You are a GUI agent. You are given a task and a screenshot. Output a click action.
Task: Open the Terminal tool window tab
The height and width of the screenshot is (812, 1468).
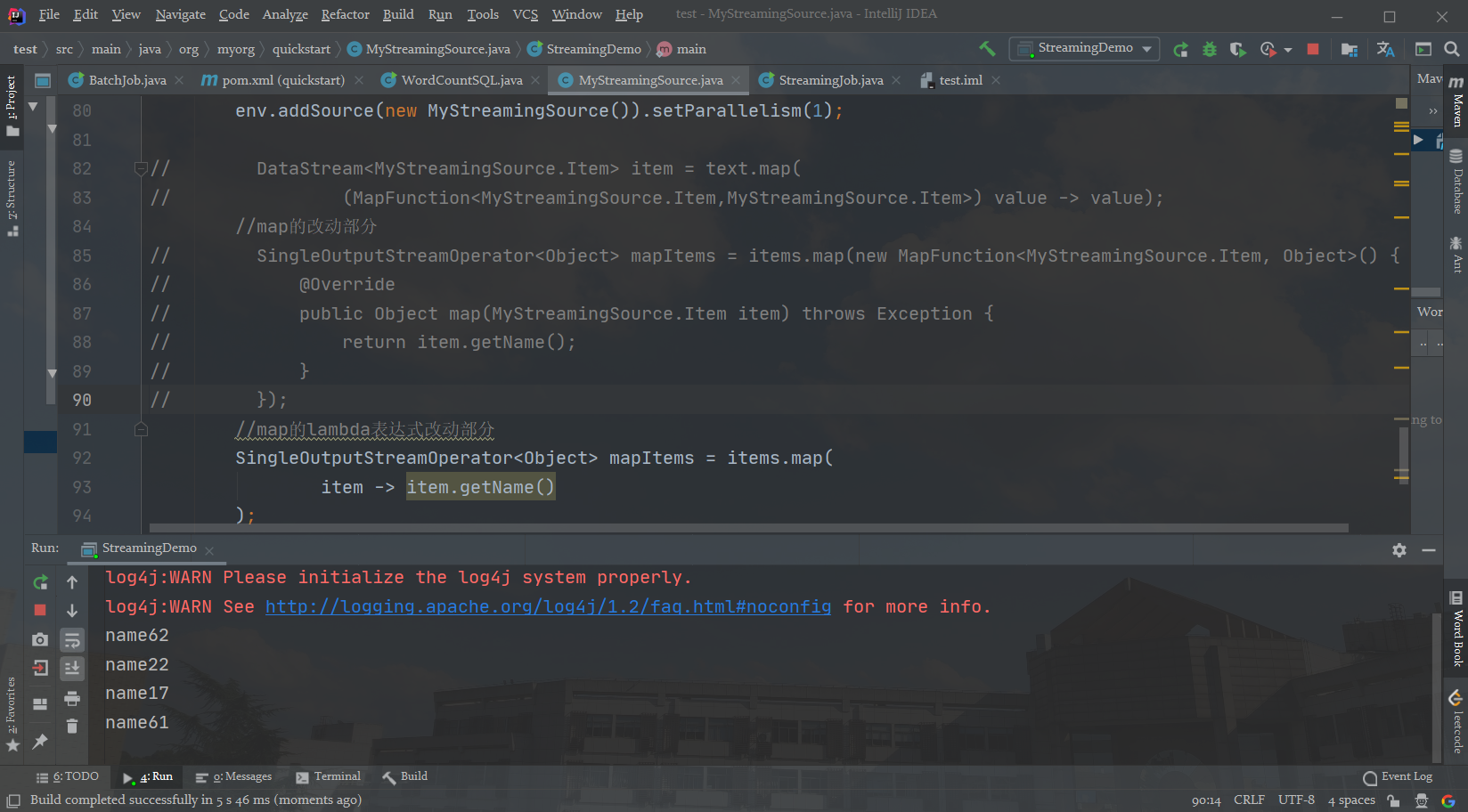pyautogui.click(x=328, y=777)
